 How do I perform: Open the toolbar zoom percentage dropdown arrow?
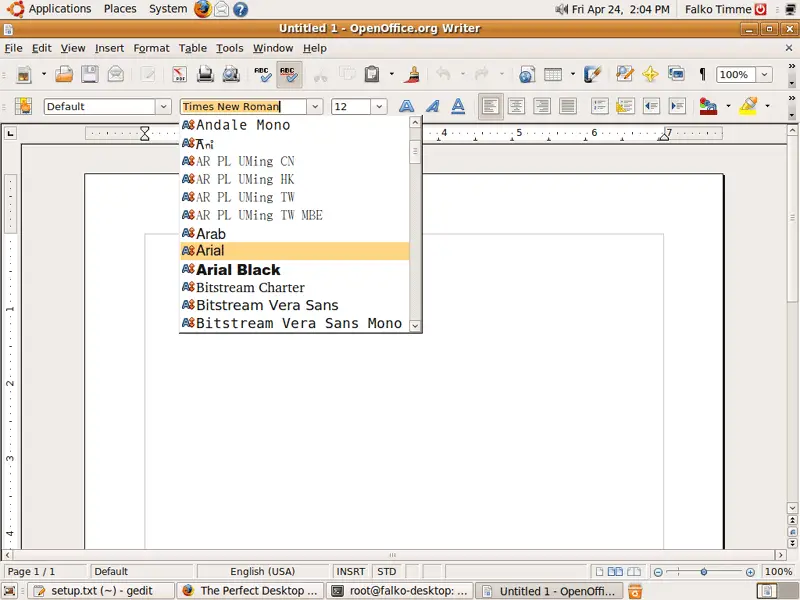click(764, 74)
